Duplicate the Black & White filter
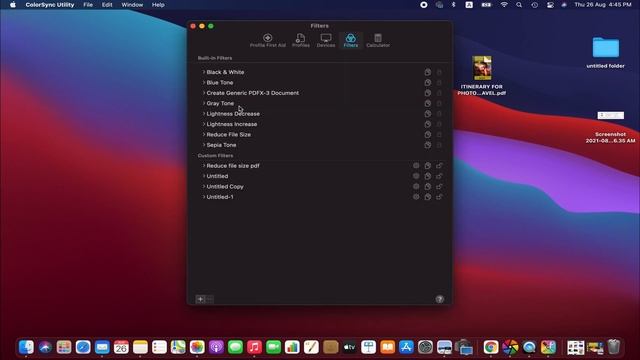Image resolution: width=640 pixels, height=360 pixels. (x=427, y=72)
